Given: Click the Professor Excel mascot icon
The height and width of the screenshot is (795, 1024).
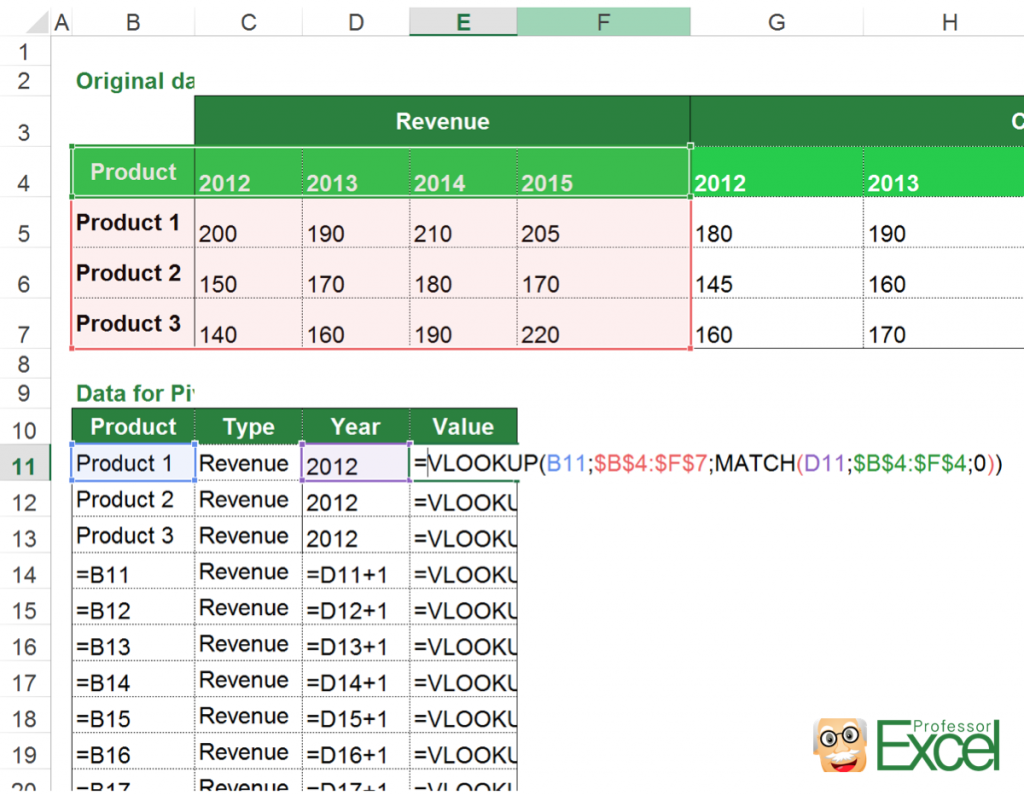Looking at the screenshot, I should [x=838, y=744].
